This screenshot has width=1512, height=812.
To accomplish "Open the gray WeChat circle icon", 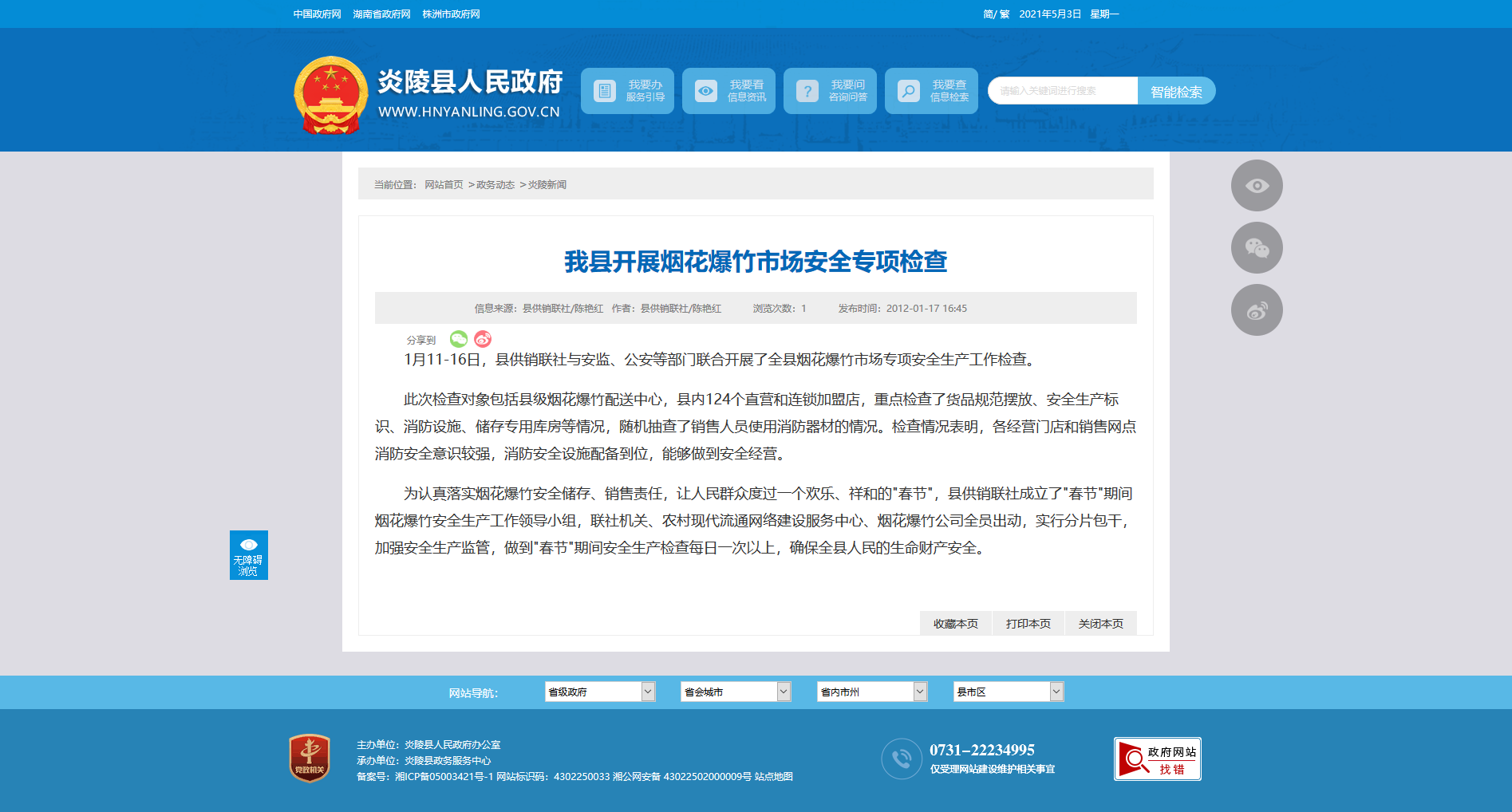I will click(x=1257, y=248).
